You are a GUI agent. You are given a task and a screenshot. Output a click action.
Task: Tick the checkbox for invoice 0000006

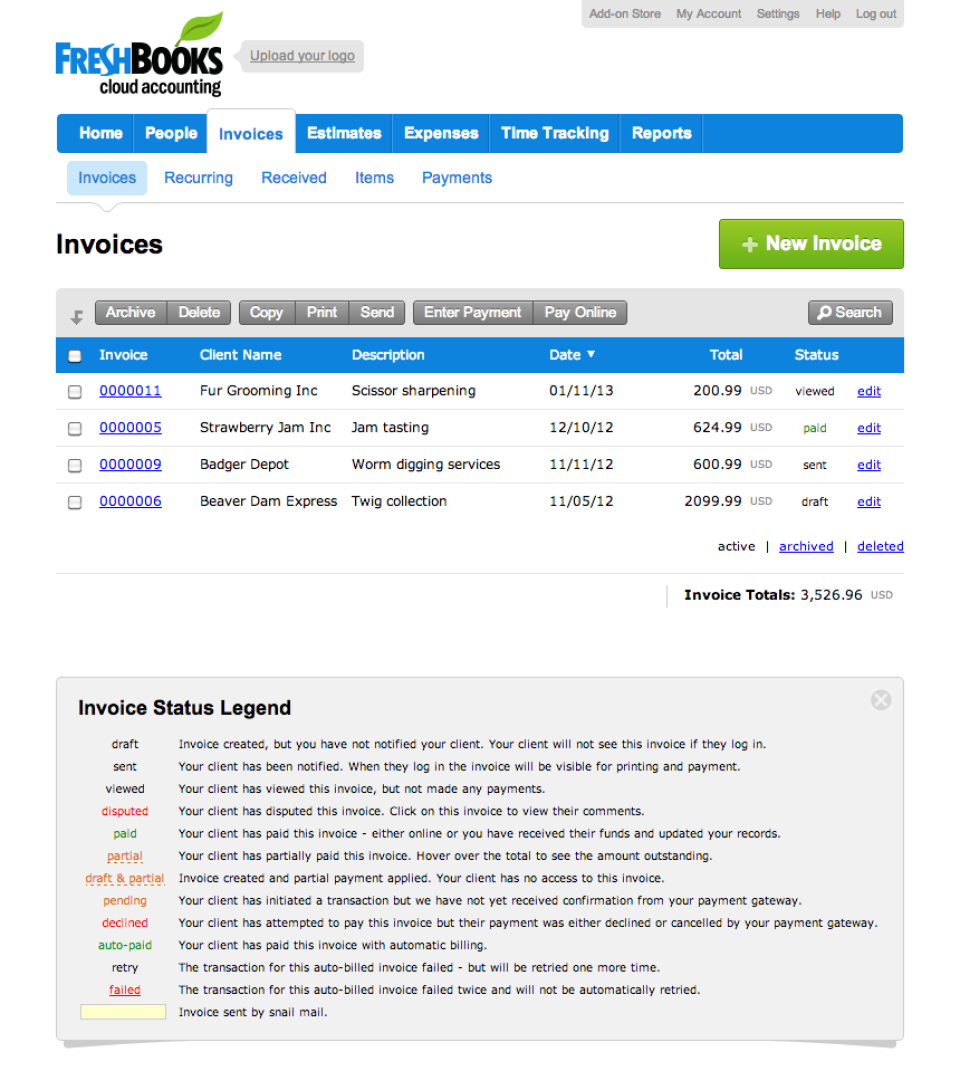tap(75, 503)
